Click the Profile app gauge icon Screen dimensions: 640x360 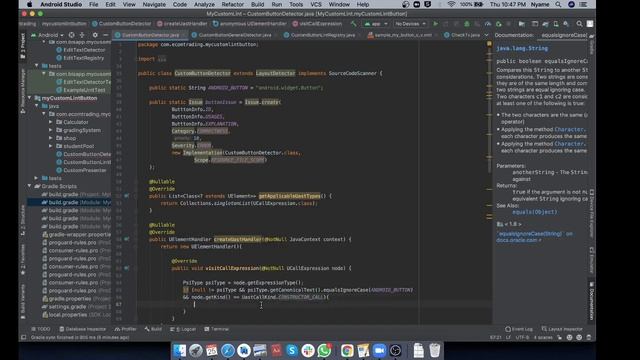(x=488, y=24)
